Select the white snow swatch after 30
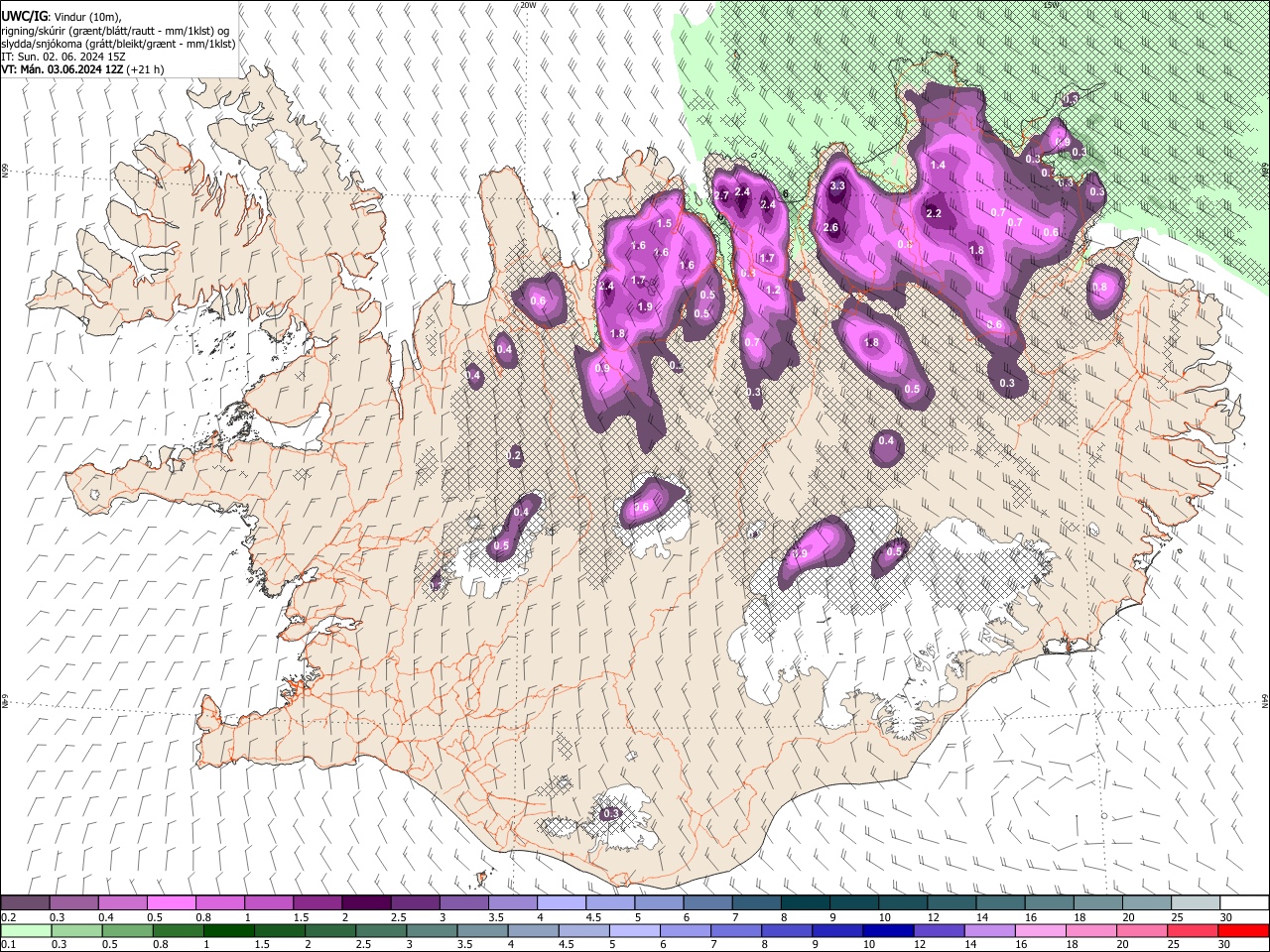Image resolution: width=1270 pixels, height=952 pixels. click(x=1244, y=902)
